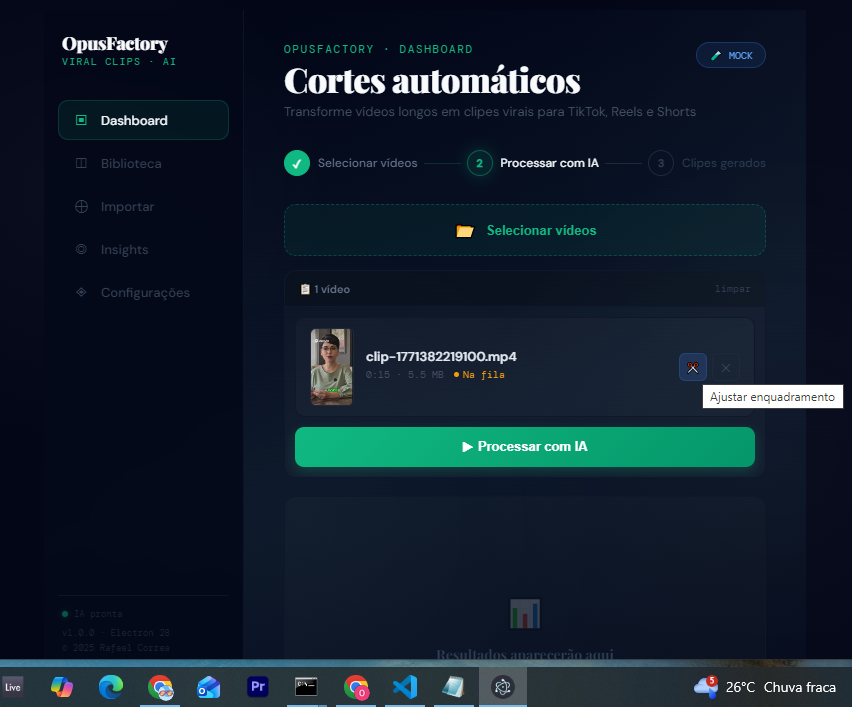
Task: Open the Configurações sidebar icon
Action: pyautogui.click(x=79, y=292)
